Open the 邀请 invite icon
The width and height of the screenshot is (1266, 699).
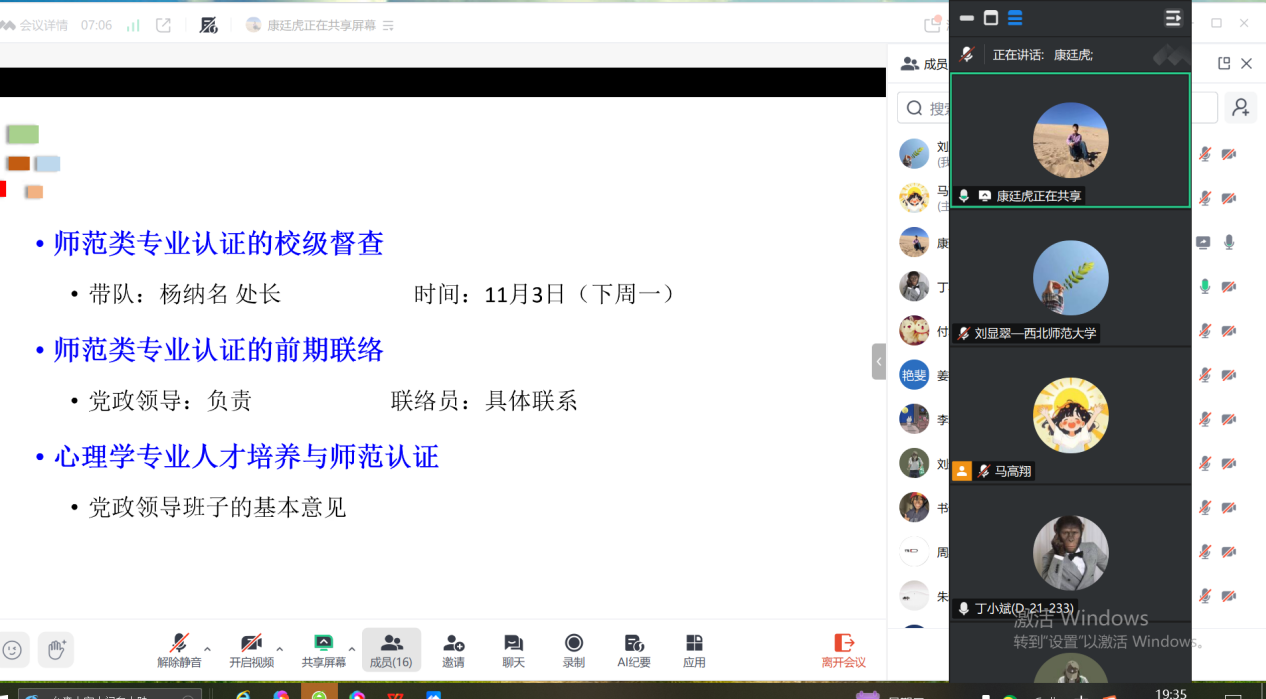453,643
